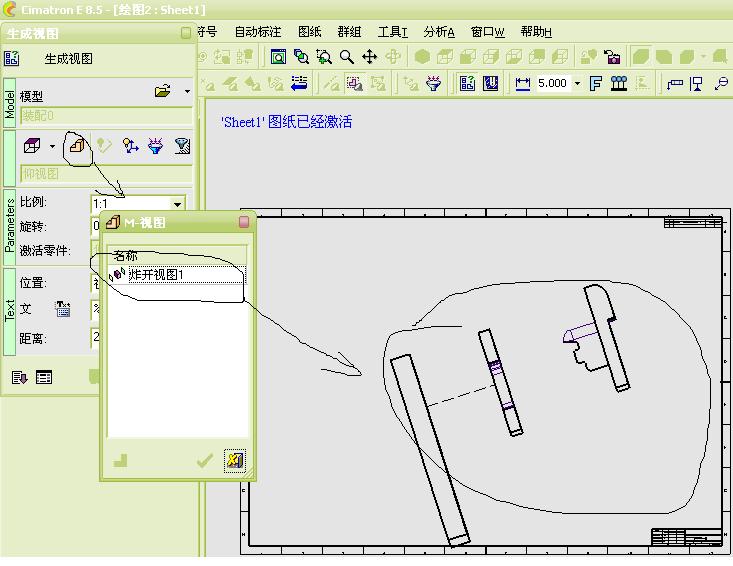Click the wireframe cube view orientation icon
The height and width of the screenshot is (566, 733).
(32, 146)
